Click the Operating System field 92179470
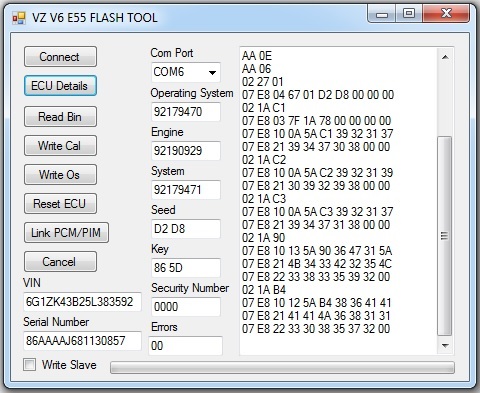The height and width of the screenshot is (393, 480). point(186,112)
